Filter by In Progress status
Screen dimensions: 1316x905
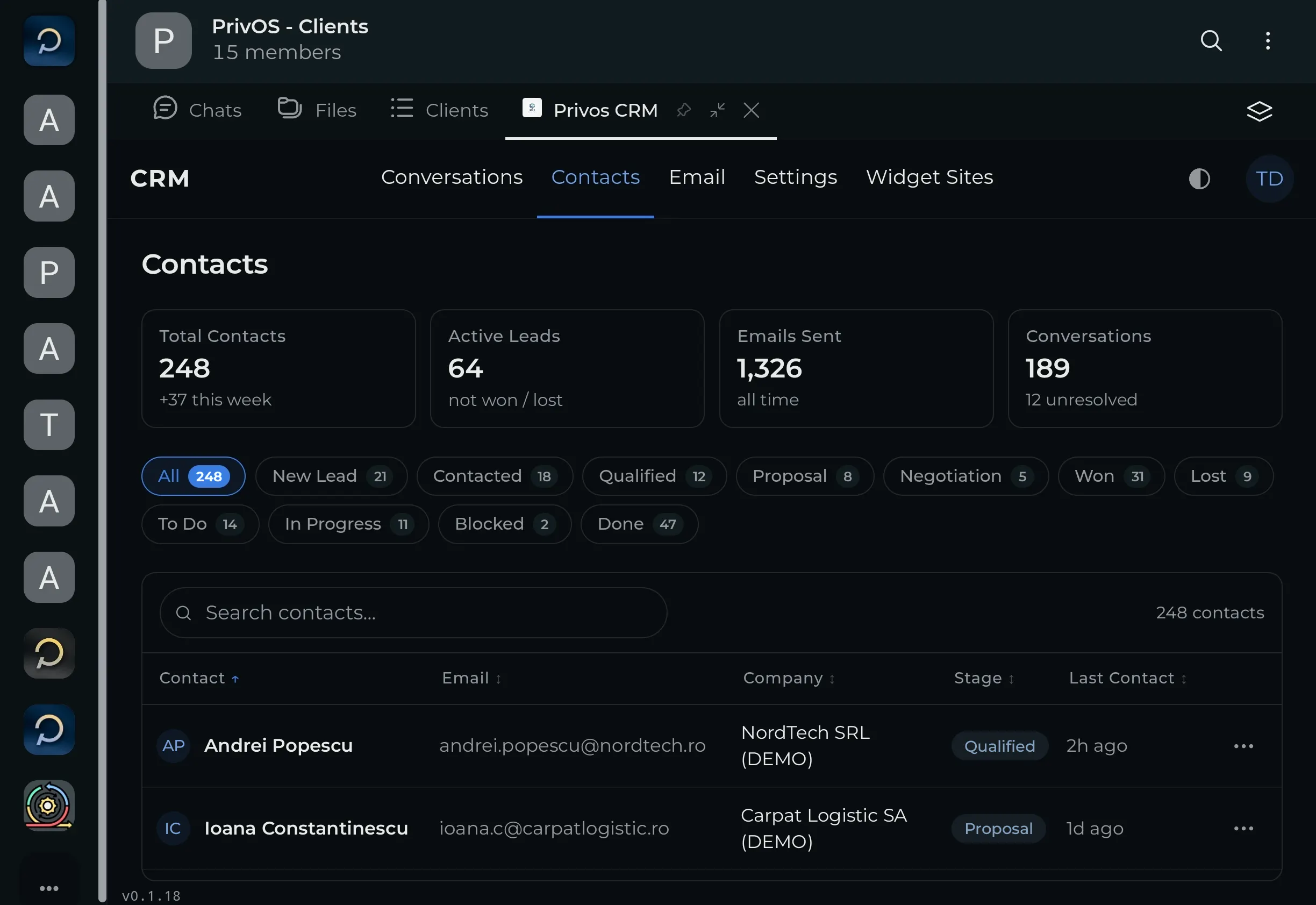point(348,524)
